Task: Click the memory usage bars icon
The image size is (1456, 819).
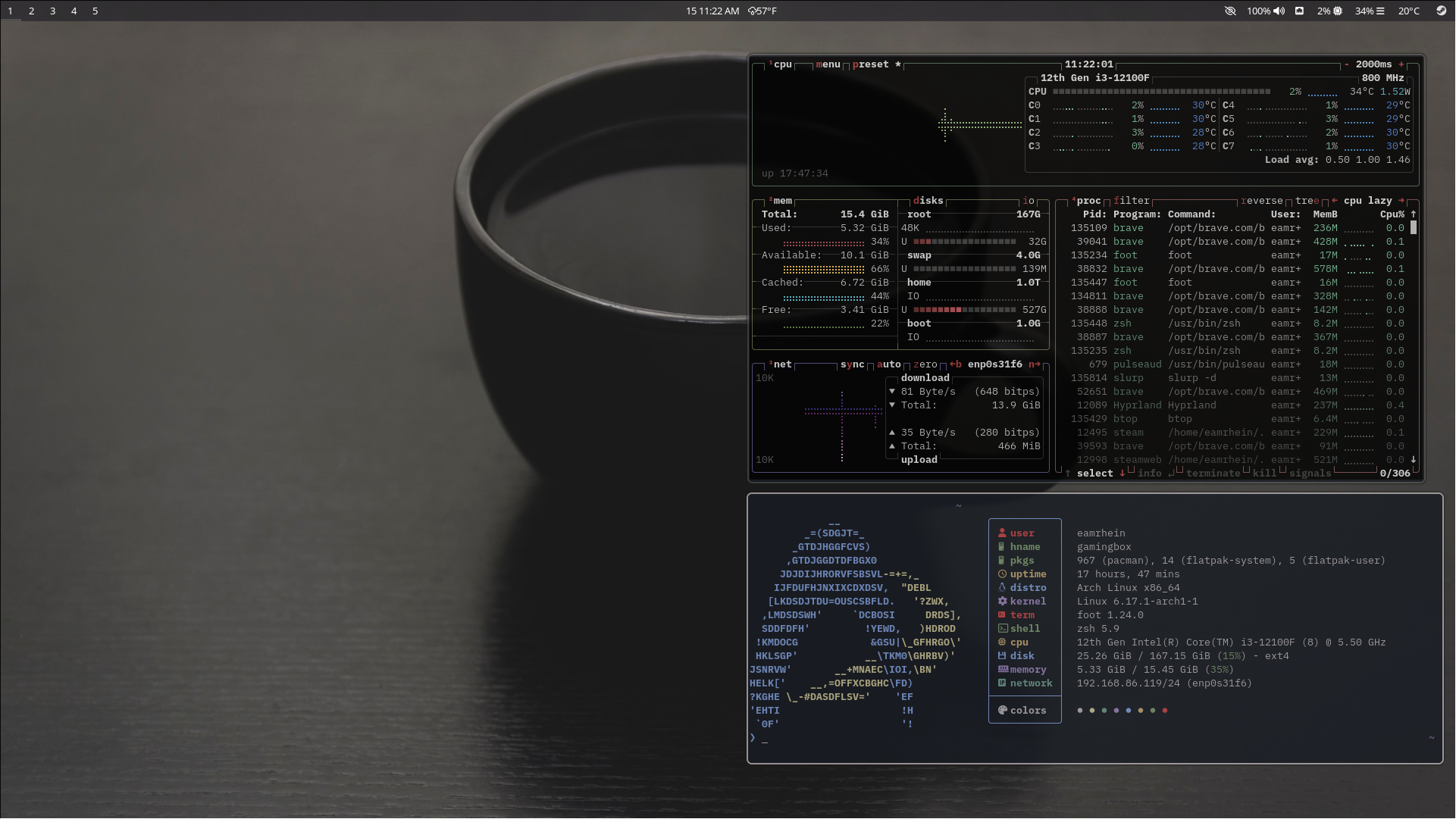Action: pyautogui.click(x=1380, y=11)
